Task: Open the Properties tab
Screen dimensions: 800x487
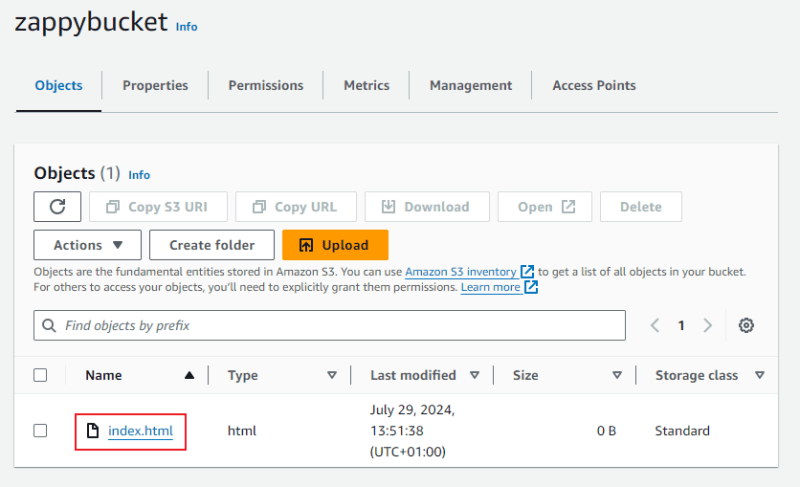Action: click(x=155, y=85)
